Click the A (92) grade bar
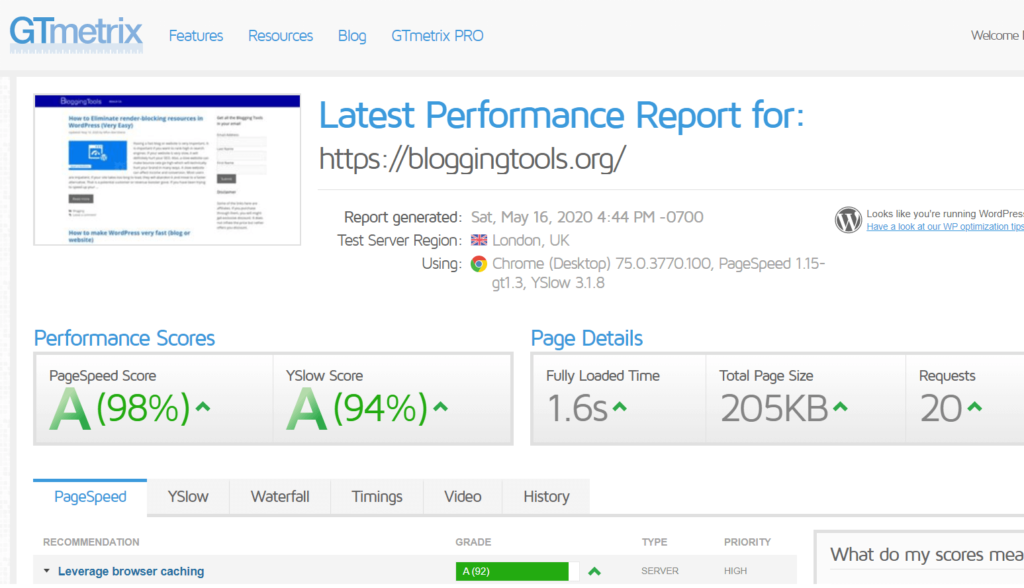 517,572
